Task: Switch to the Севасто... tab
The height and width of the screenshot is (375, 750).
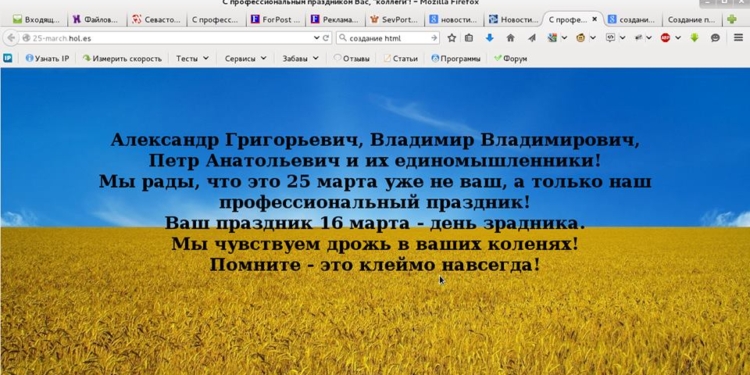Action: [156, 20]
